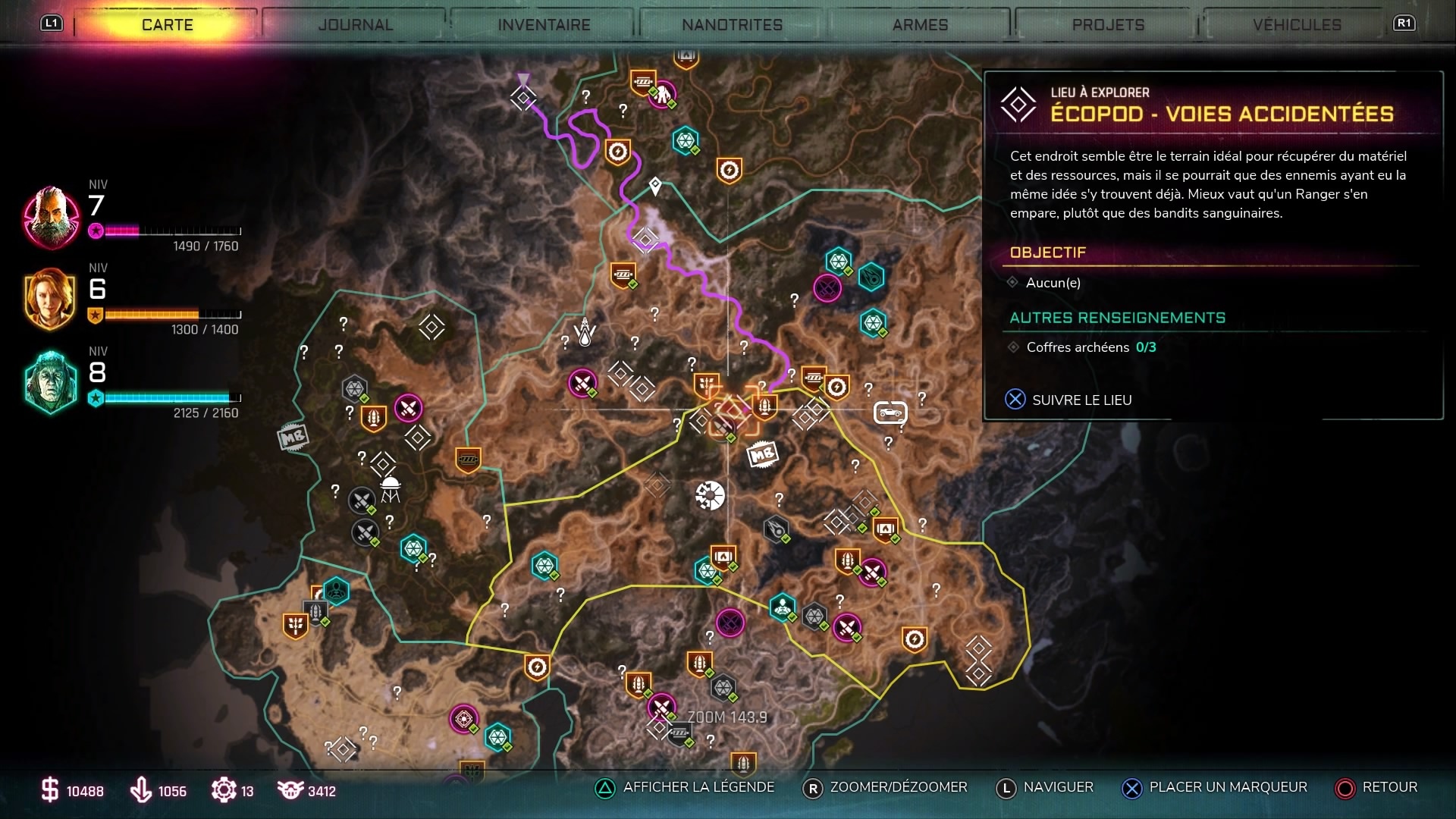The height and width of the screenshot is (819, 1456).
Task: Click the XP value 2125 / 2160
Action: click(x=206, y=413)
